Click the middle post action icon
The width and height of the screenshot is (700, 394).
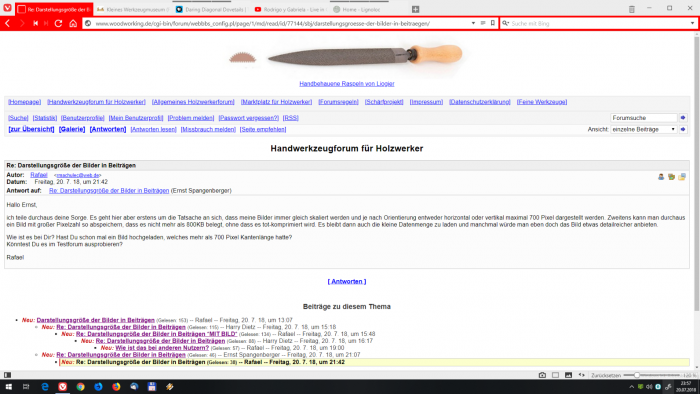point(671,177)
